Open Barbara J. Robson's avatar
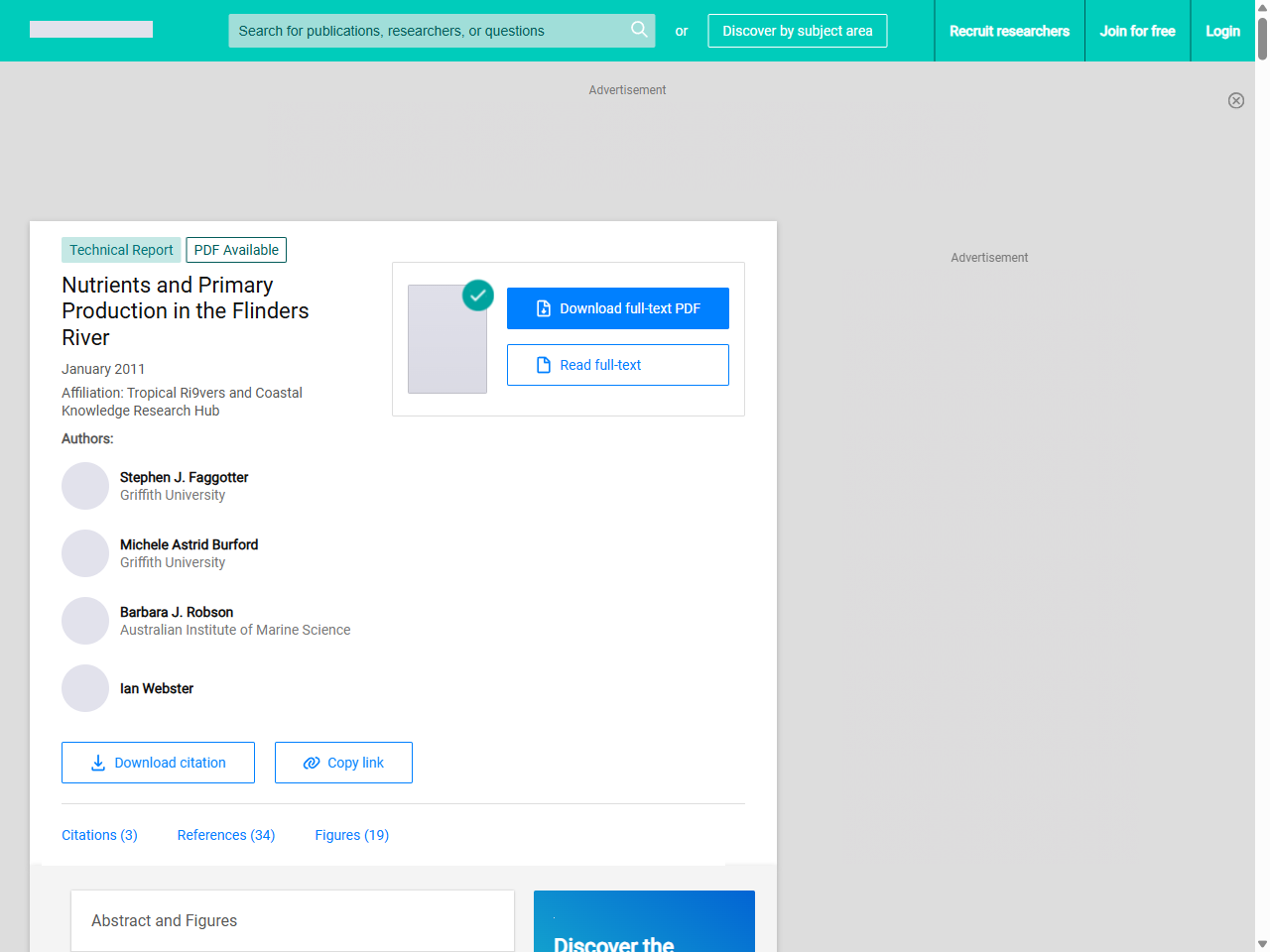Screen dimensions: 1270x952 pos(85,621)
